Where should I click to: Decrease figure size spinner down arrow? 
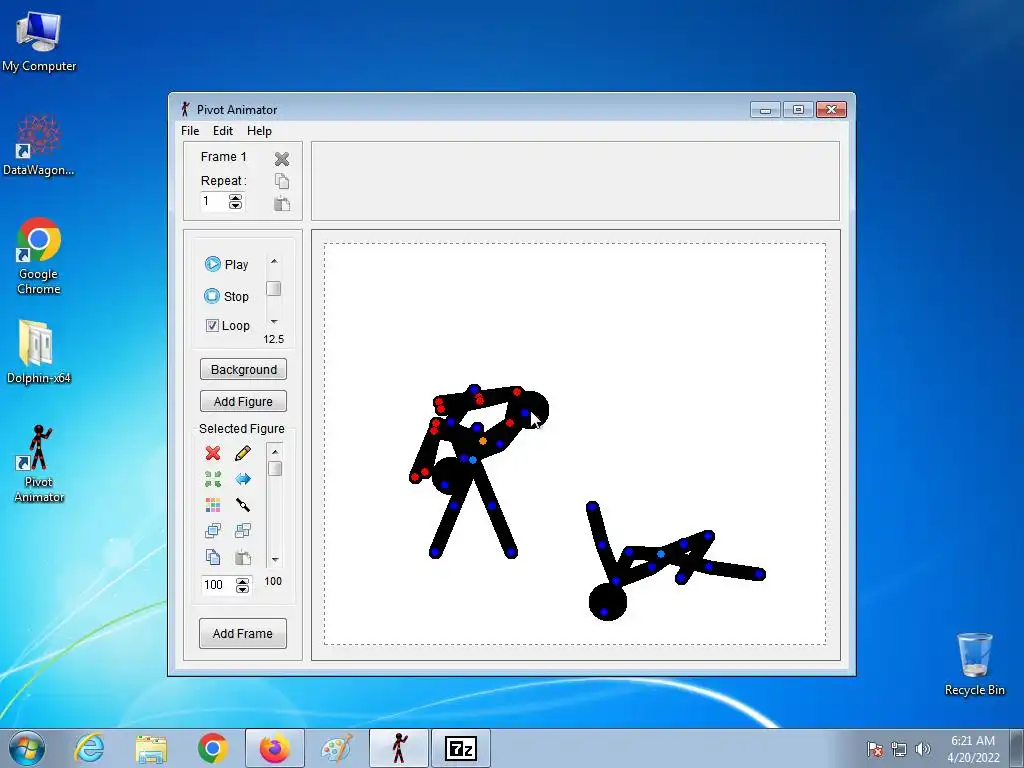pyautogui.click(x=242, y=589)
